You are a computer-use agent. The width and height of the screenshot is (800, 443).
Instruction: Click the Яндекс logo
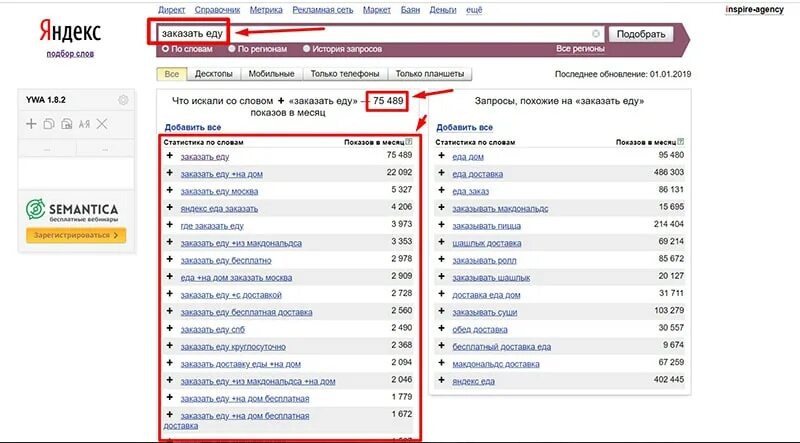[x=70, y=32]
